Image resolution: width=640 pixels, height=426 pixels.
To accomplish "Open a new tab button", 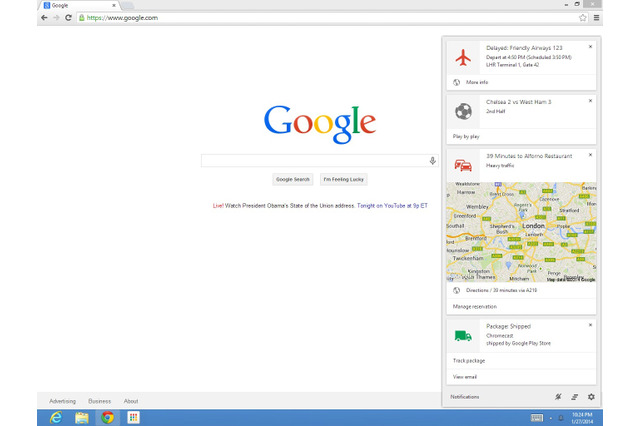I will pos(128,5).
